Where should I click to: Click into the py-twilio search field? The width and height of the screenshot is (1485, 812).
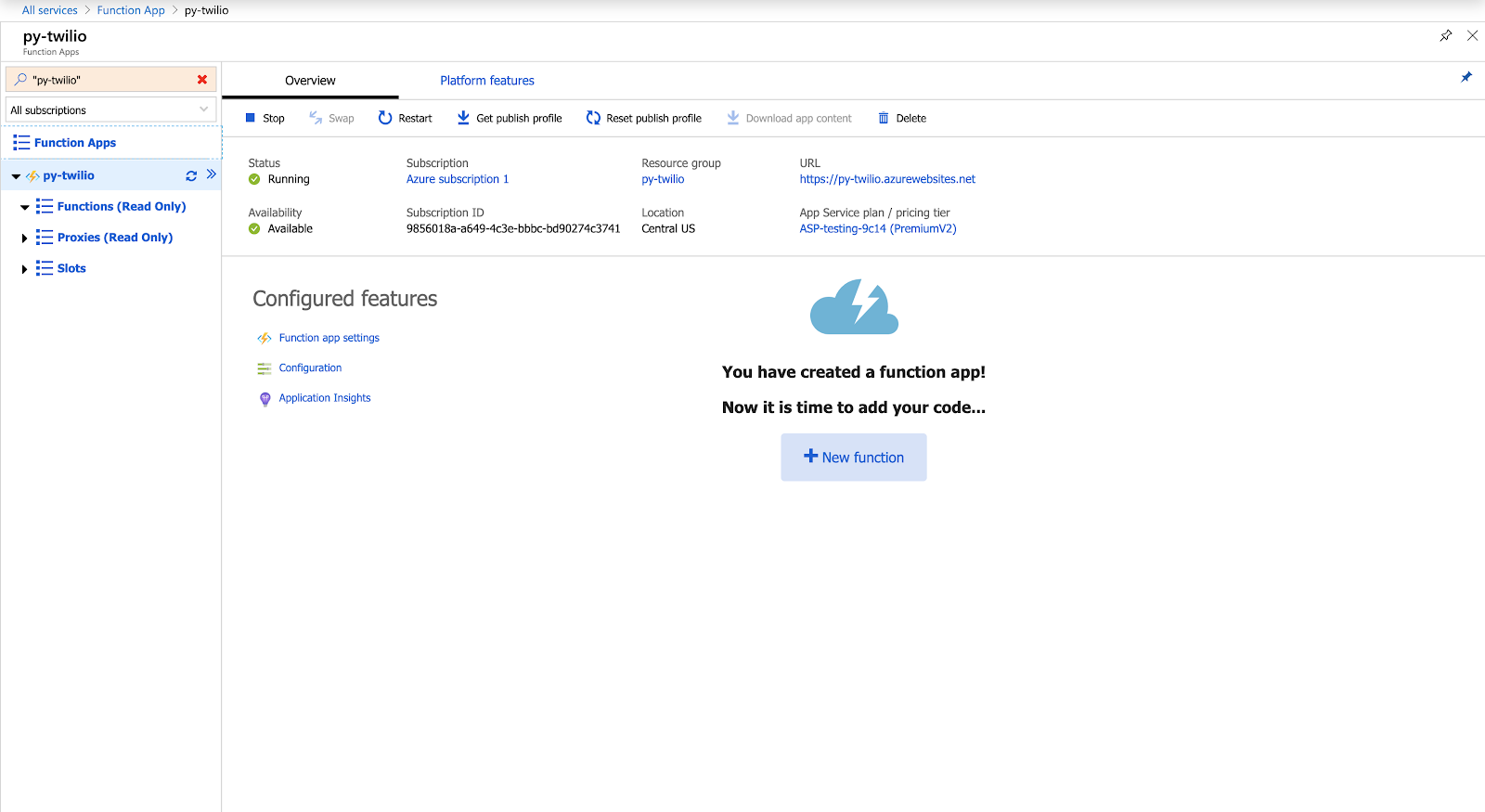click(x=111, y=80)
